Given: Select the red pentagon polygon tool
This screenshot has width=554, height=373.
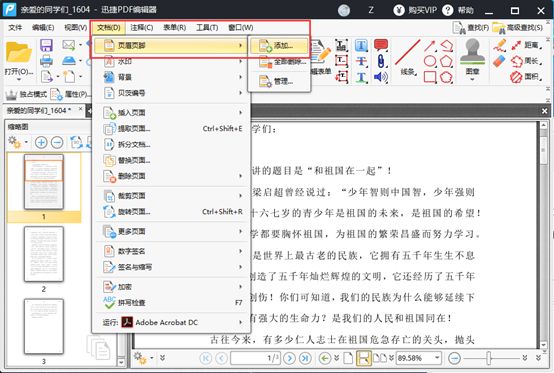Looking at the screenshot, I should (x=447, y=61).
